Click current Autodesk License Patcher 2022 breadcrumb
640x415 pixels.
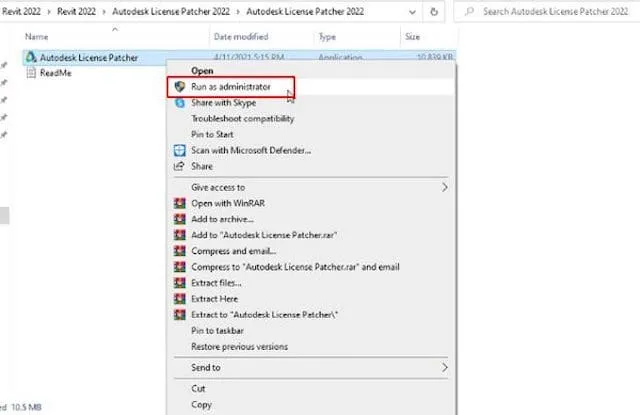coord(305,11)
